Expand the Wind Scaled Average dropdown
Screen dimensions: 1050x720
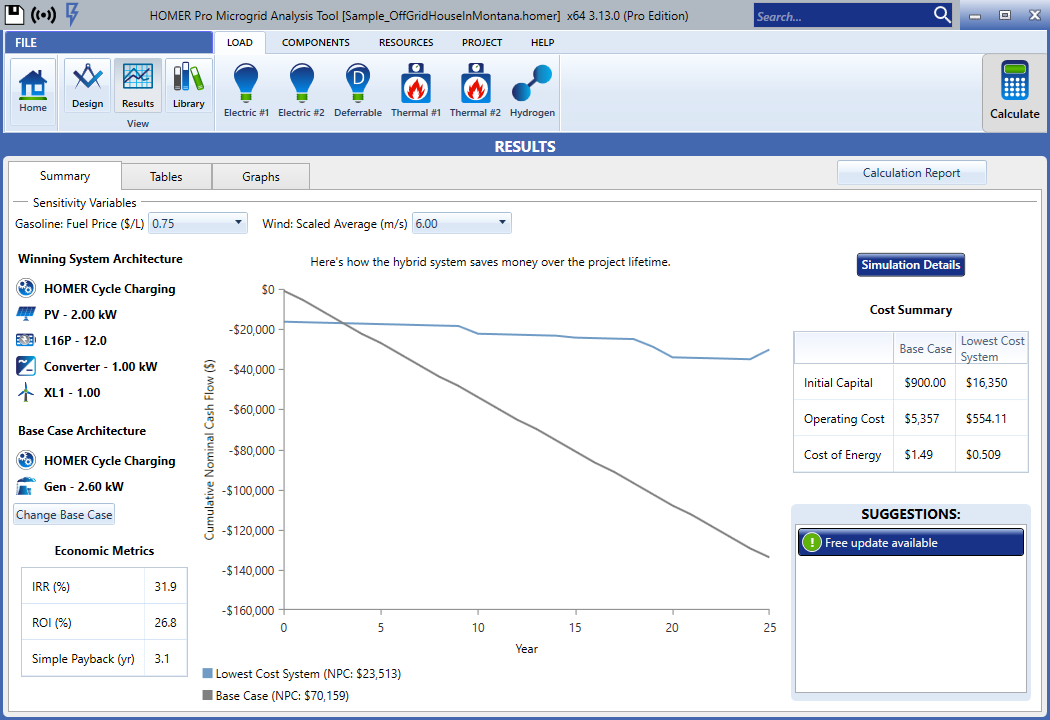click(502, 223)
